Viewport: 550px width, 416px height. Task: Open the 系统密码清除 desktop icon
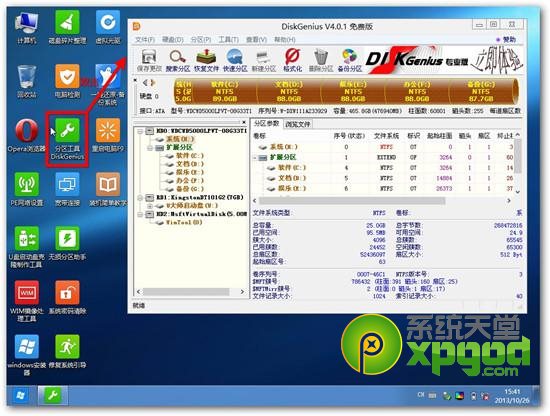[67, 297]
